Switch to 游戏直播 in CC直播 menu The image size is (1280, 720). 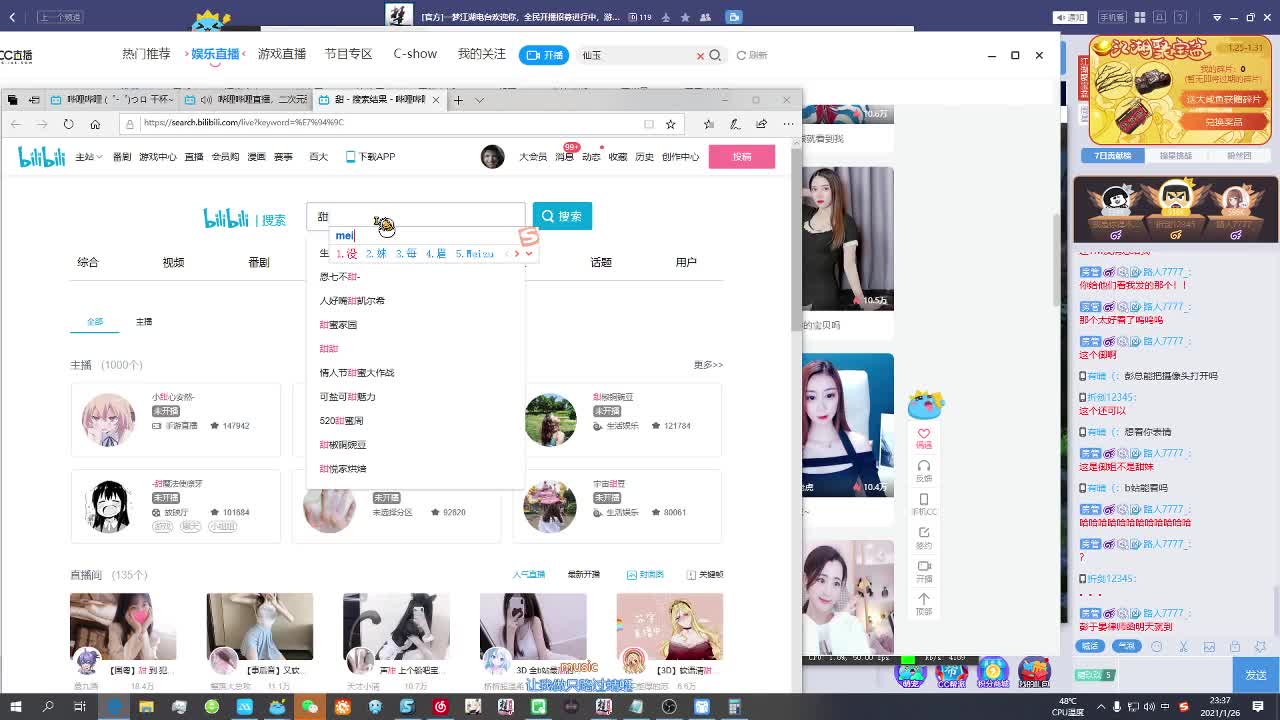pos(281,54)
